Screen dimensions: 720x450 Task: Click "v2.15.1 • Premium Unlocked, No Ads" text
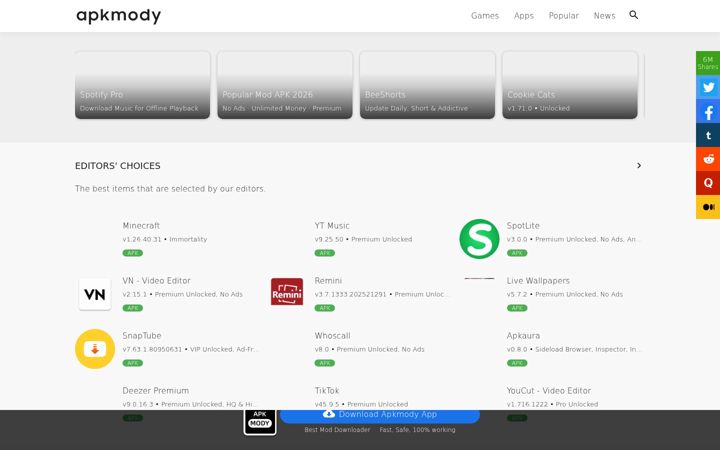coord(182,294)
